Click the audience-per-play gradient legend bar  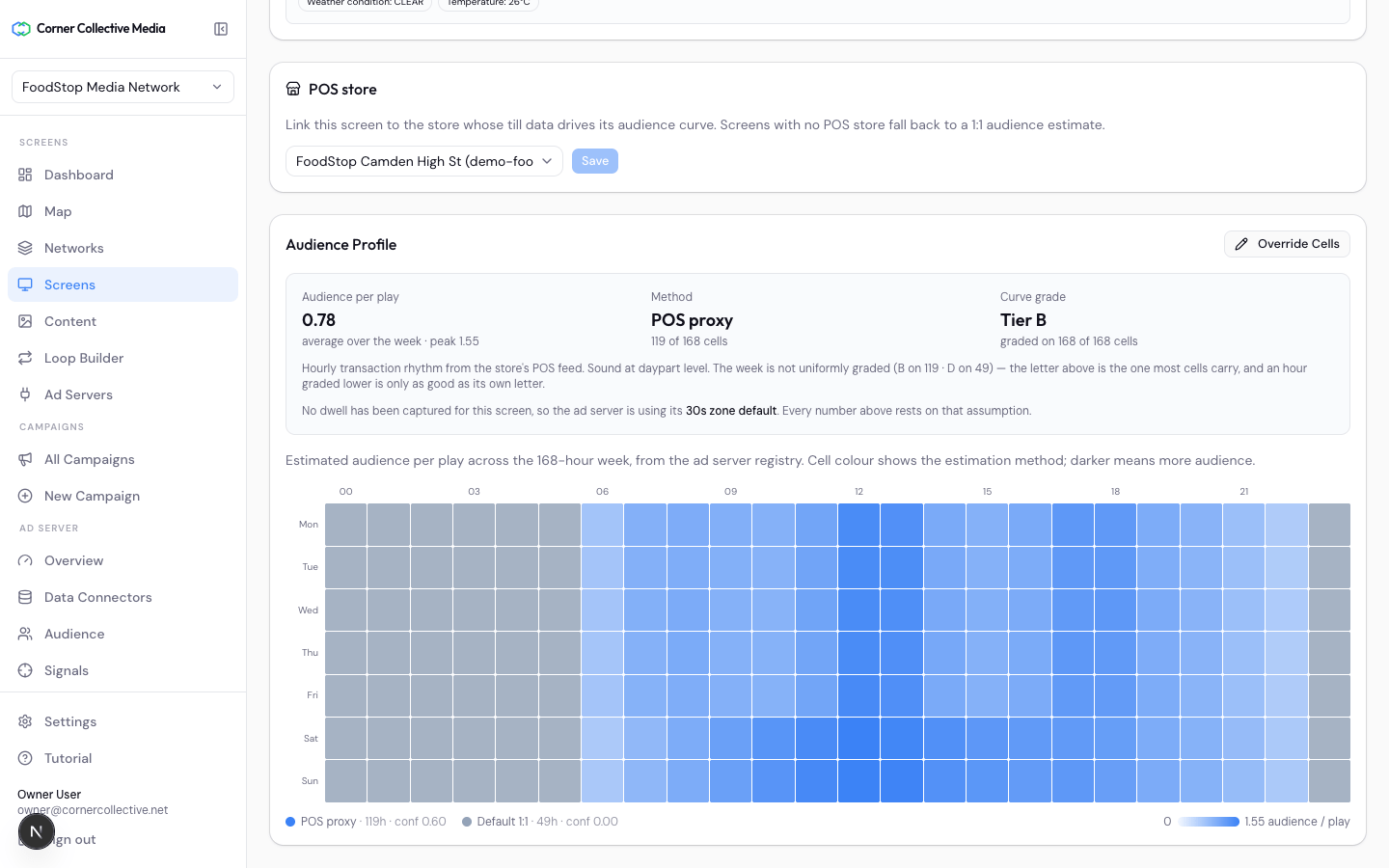pos(1209,822)
